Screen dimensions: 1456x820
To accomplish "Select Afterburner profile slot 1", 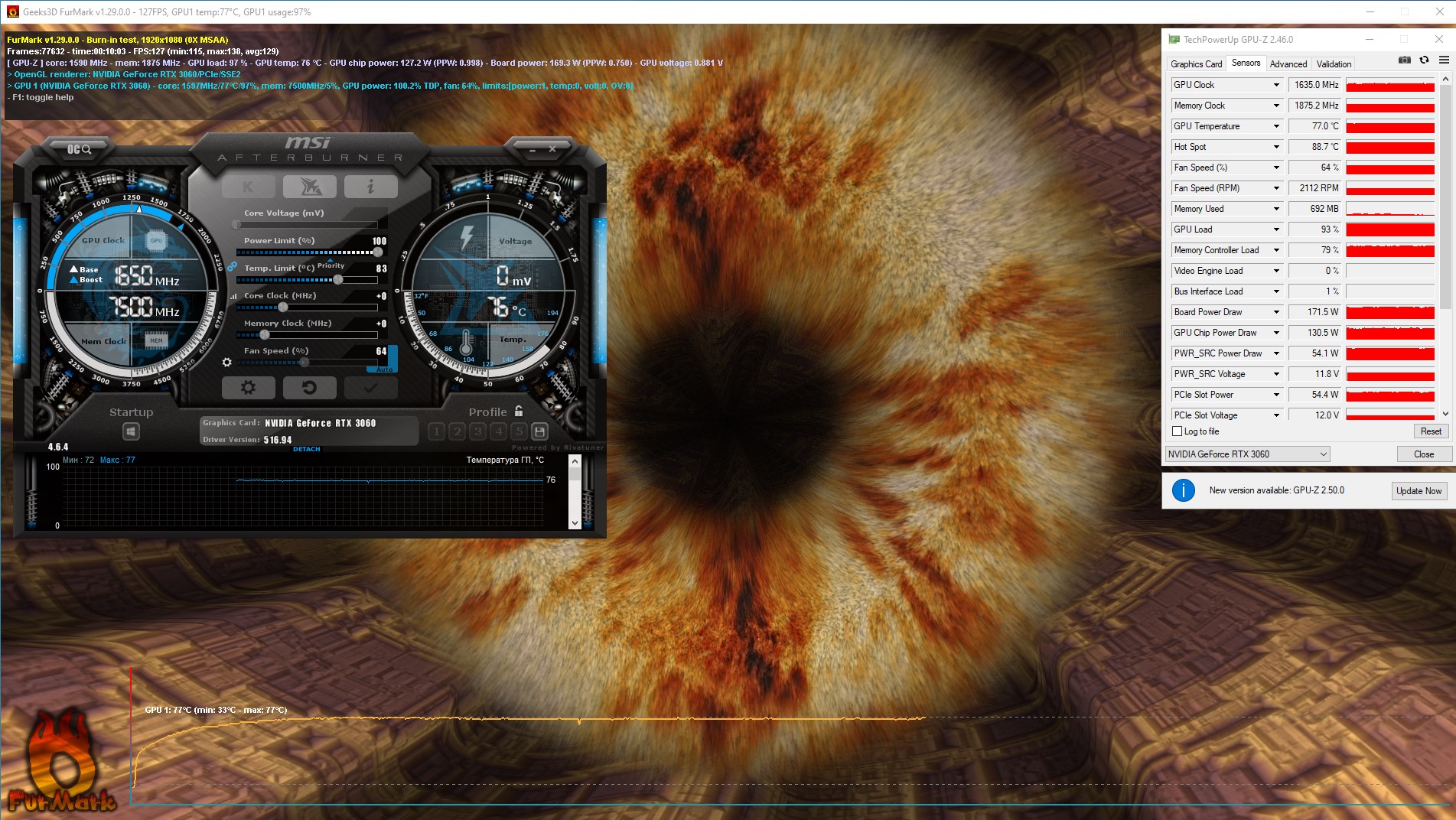I will pos(436,431).
